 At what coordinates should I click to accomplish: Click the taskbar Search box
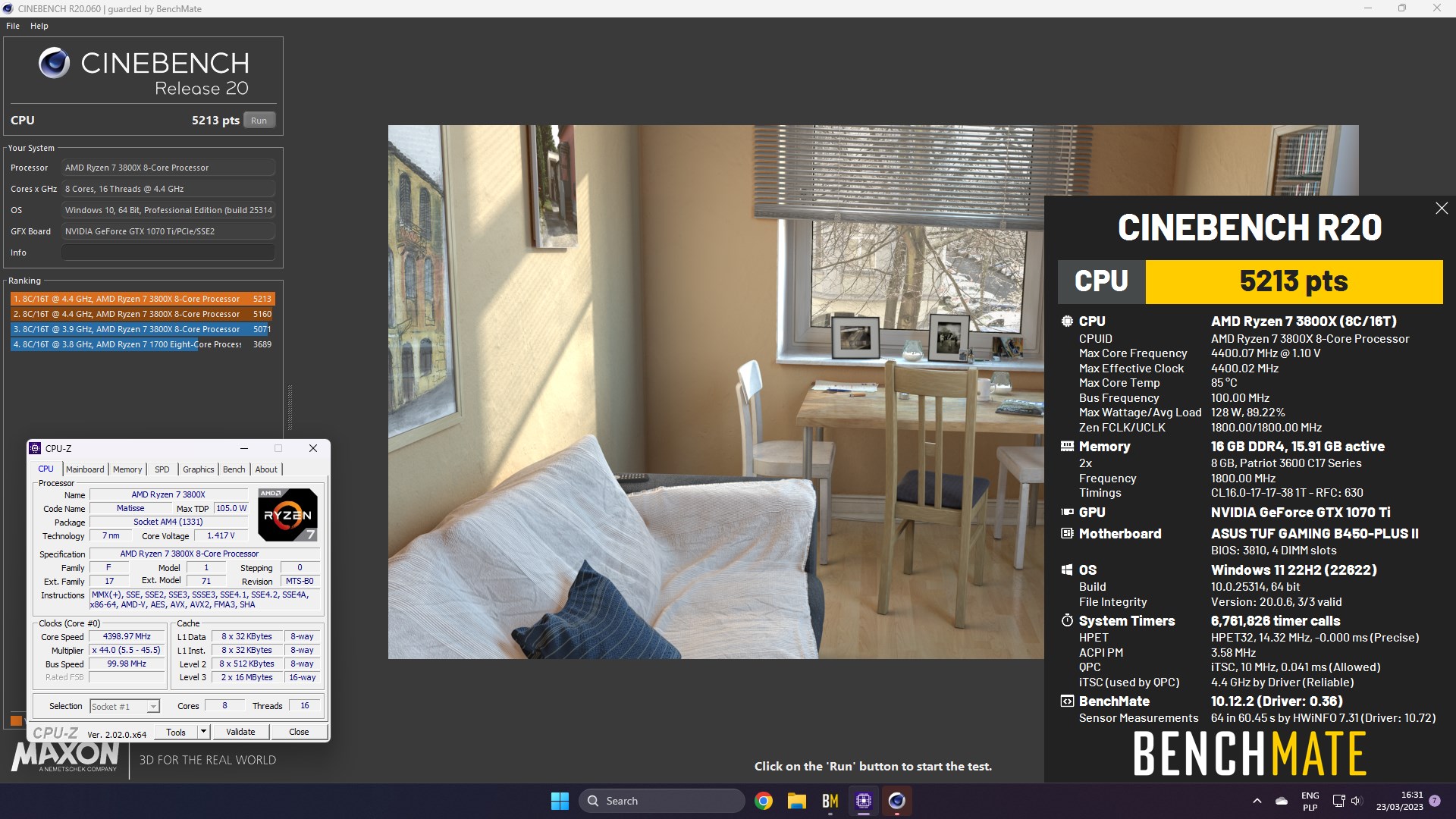(x=661, y=801)
